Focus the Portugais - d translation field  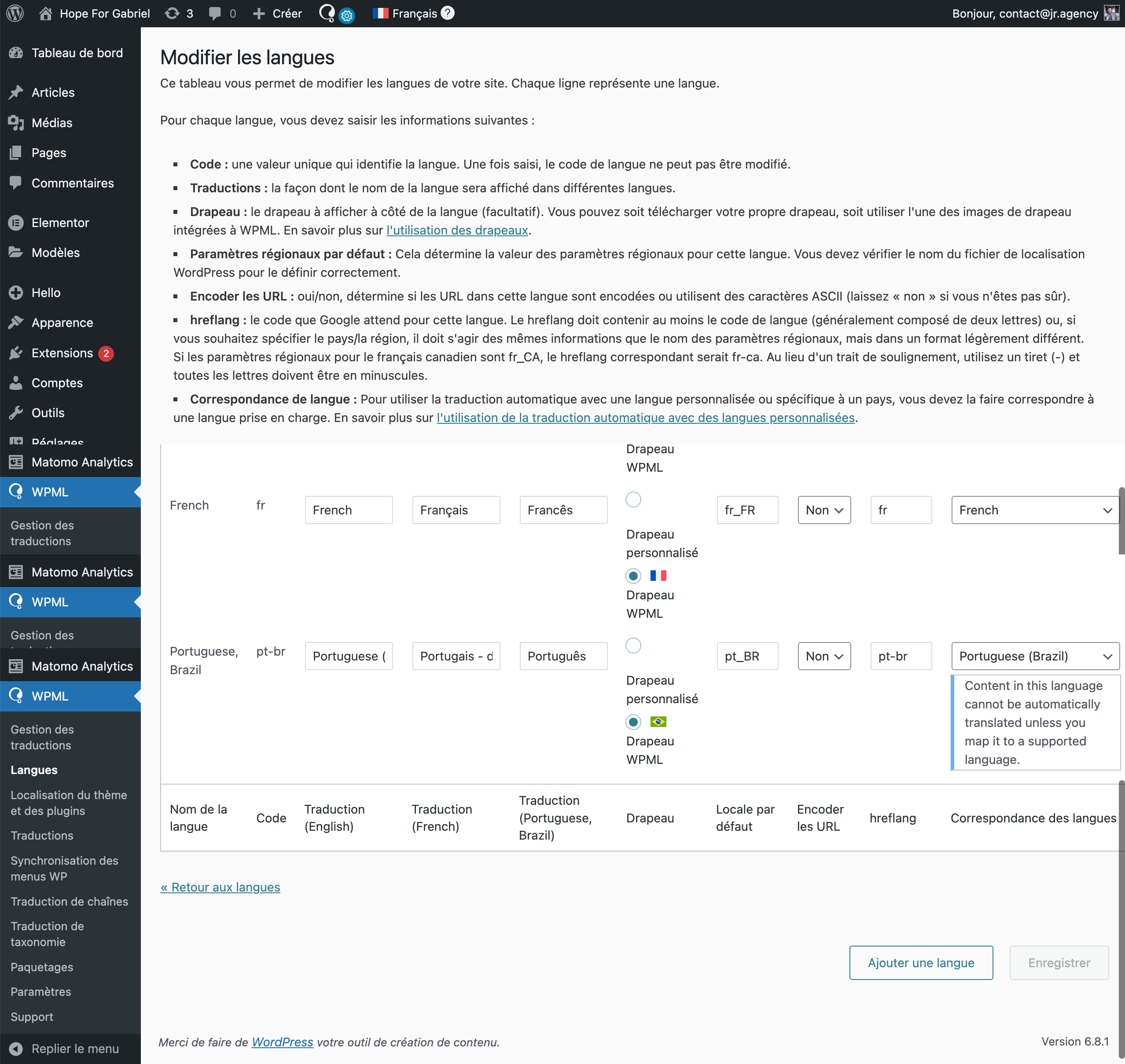456,656
